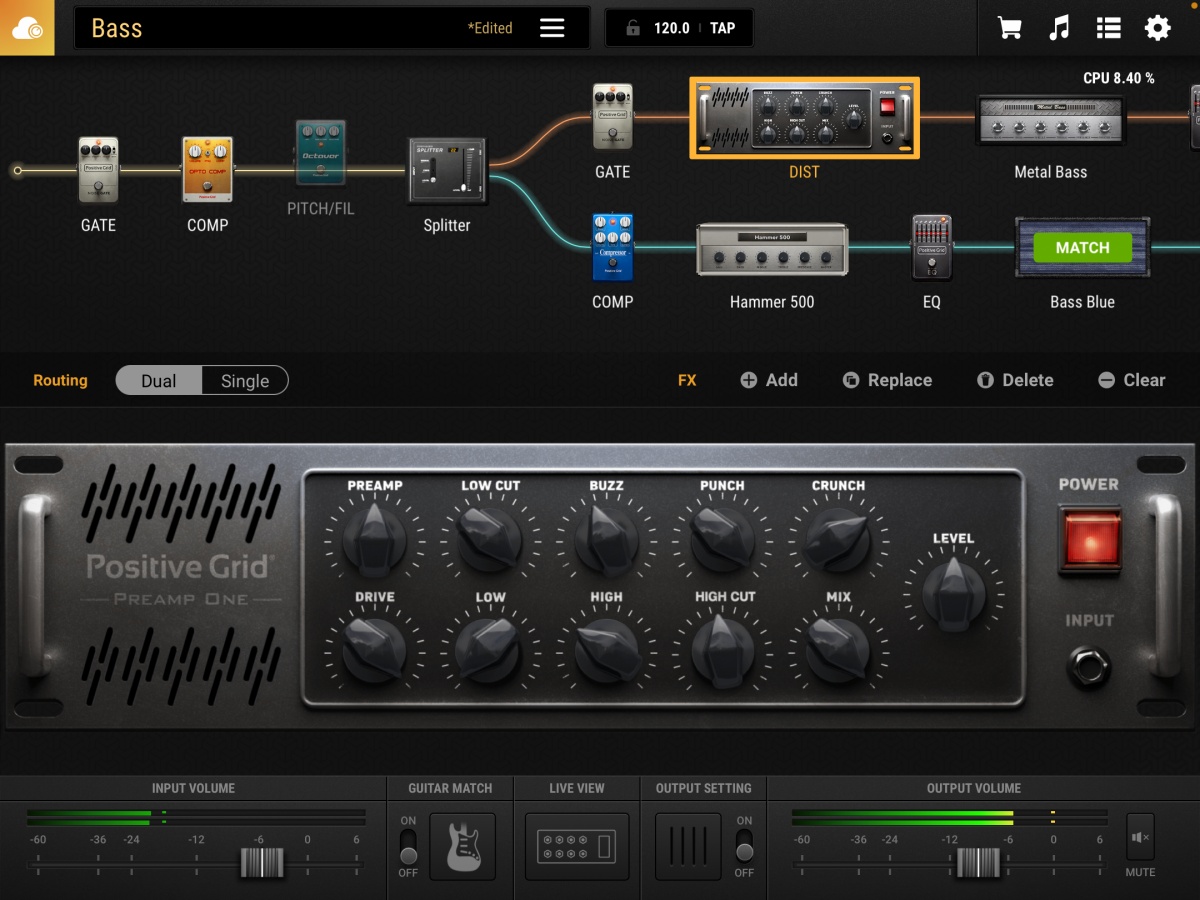
Task: Toggle the red POWER switch
Action: [1089, 540]
